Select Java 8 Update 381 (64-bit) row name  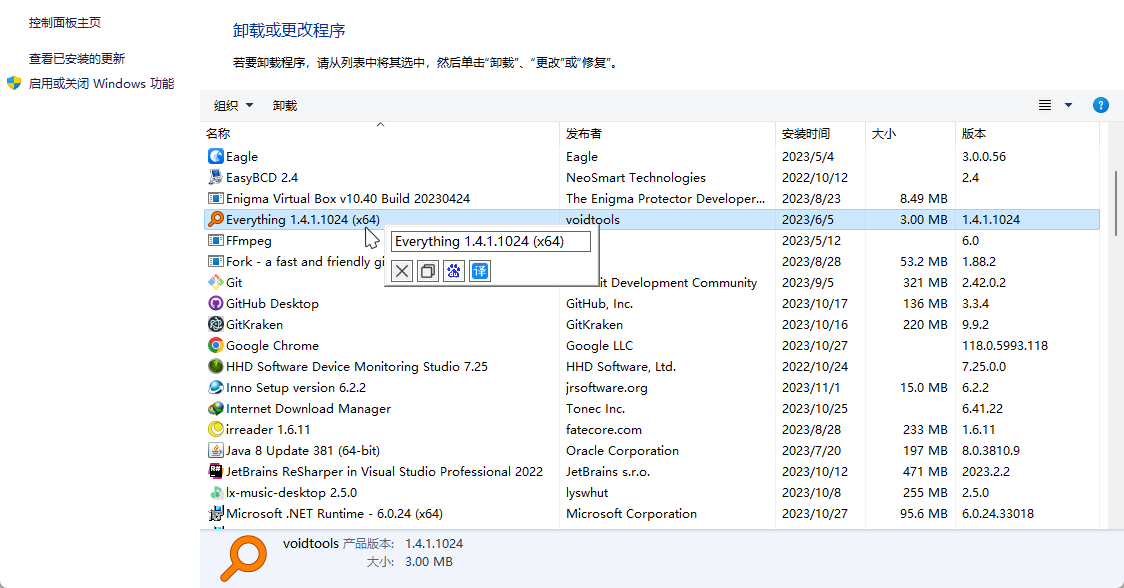303,450
